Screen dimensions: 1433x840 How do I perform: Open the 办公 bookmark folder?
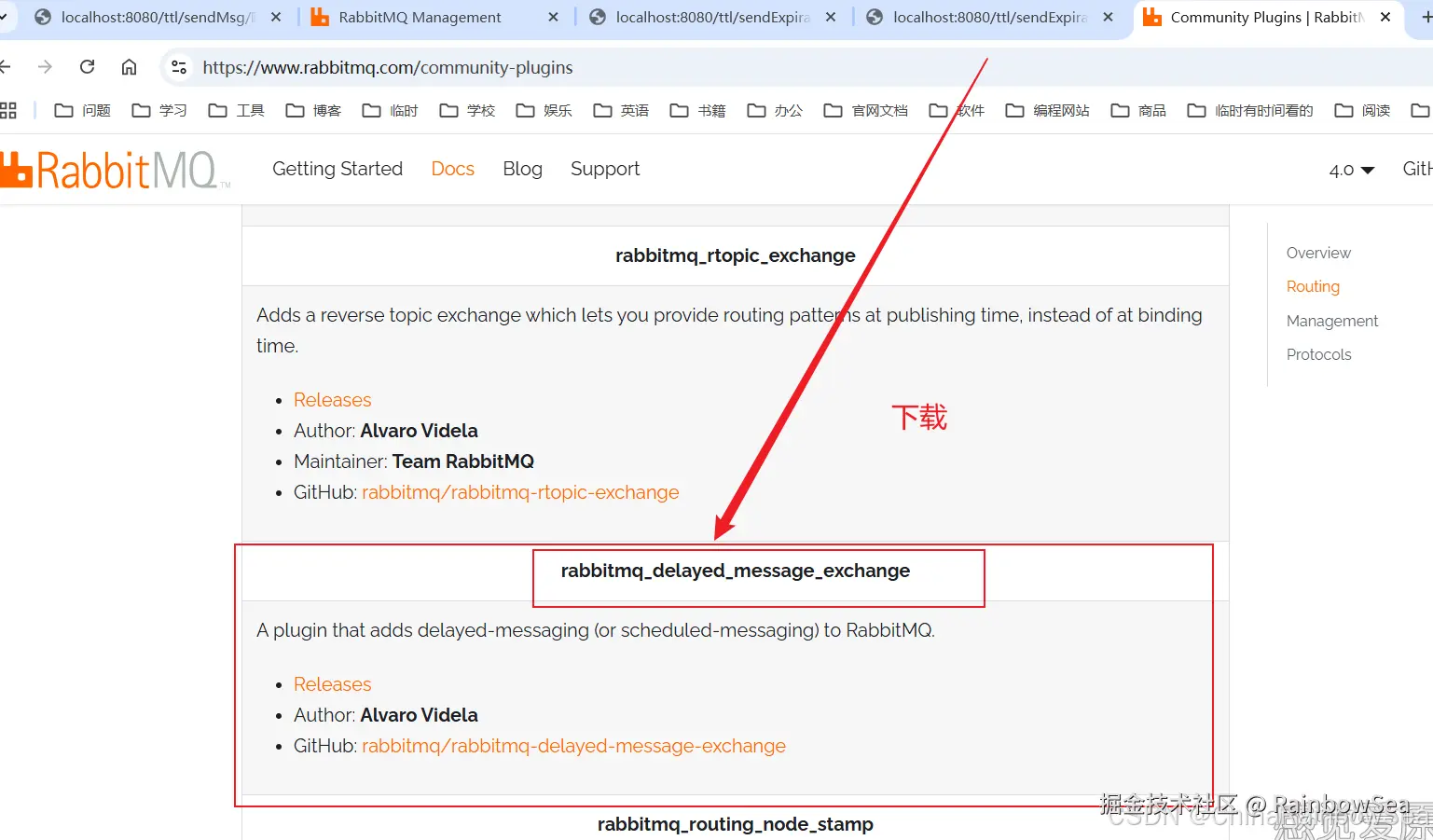(x=775, y=110)
